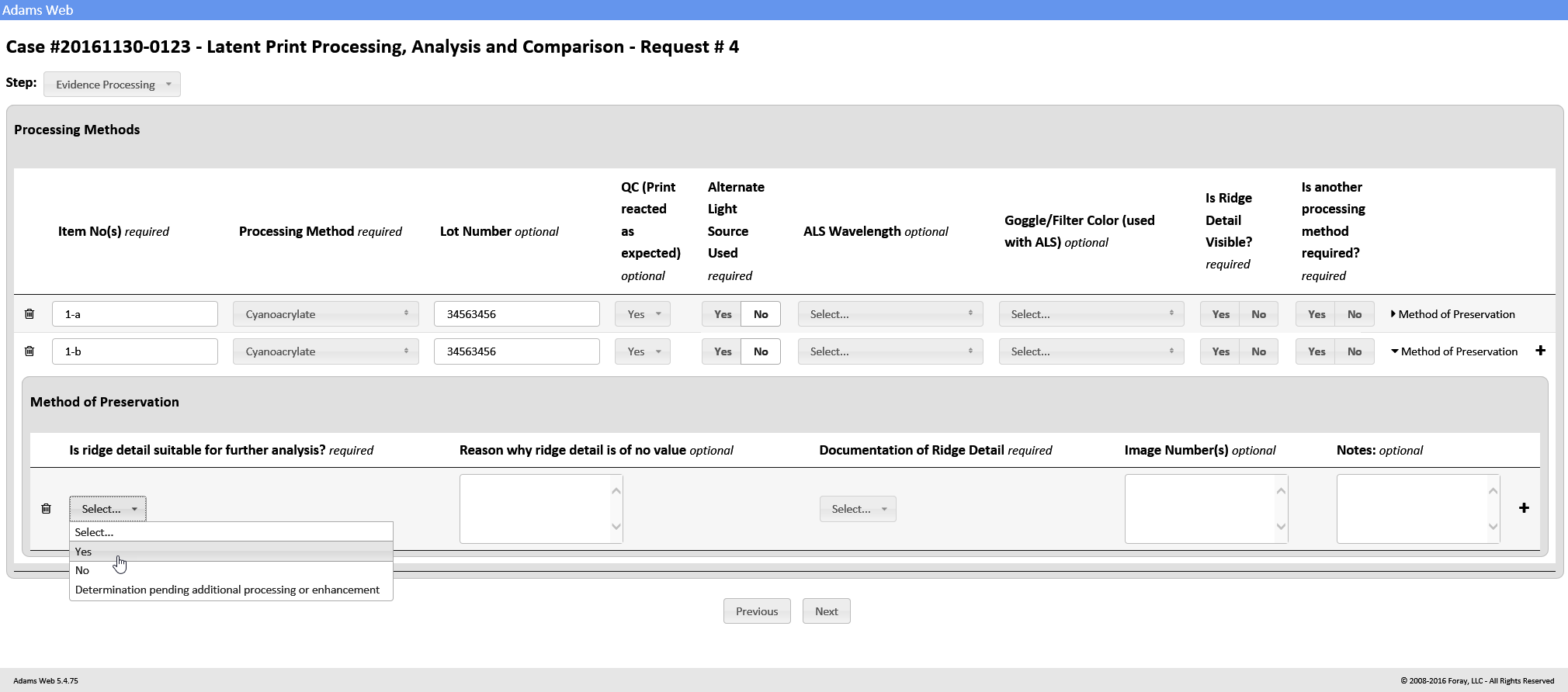Click the Lot Number field for 1-b
Viewport: 1568px width, 692px height.
tap(516, 351)
